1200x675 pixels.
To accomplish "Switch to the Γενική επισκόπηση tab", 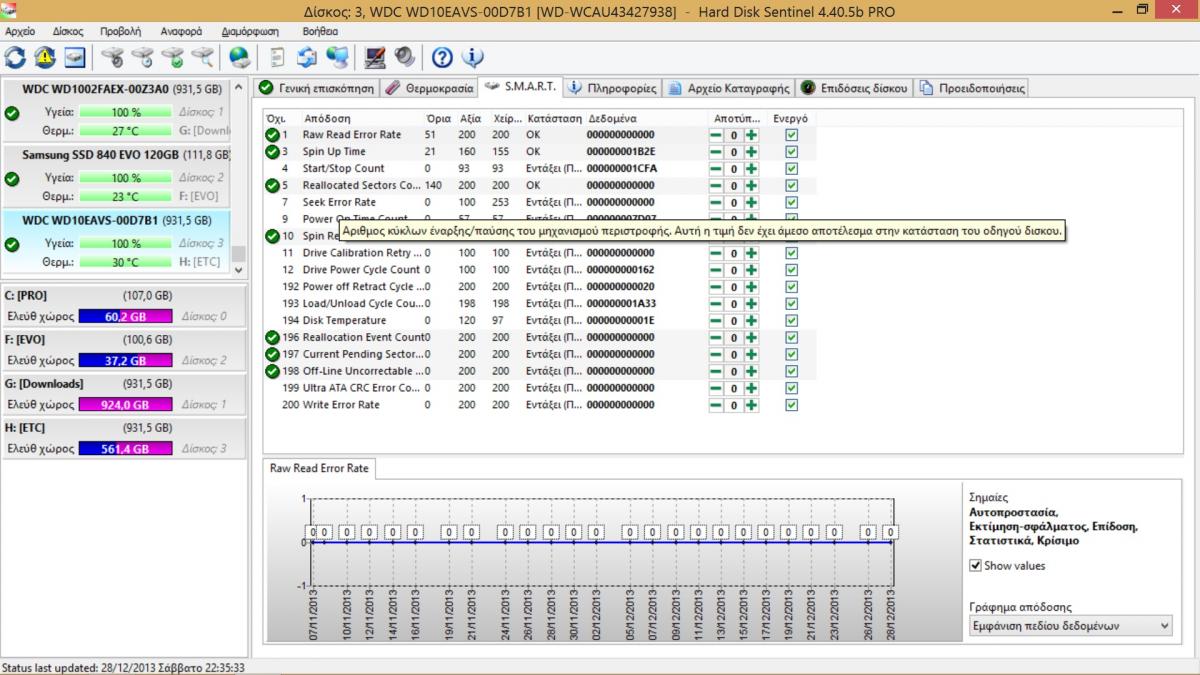I will coord(317,88).
